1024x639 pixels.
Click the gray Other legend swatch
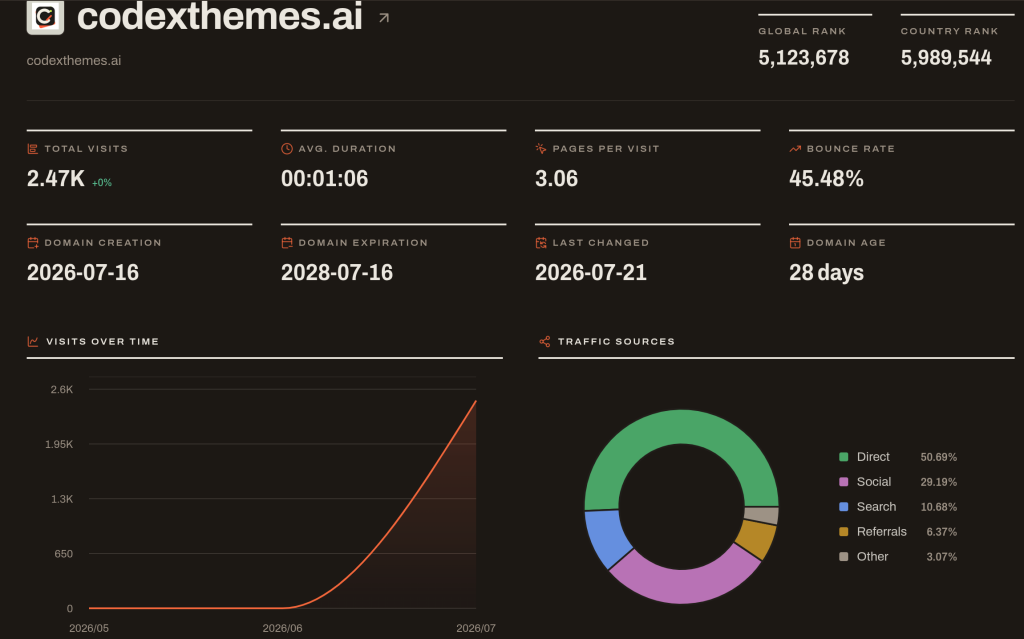(x=844, y=557)
